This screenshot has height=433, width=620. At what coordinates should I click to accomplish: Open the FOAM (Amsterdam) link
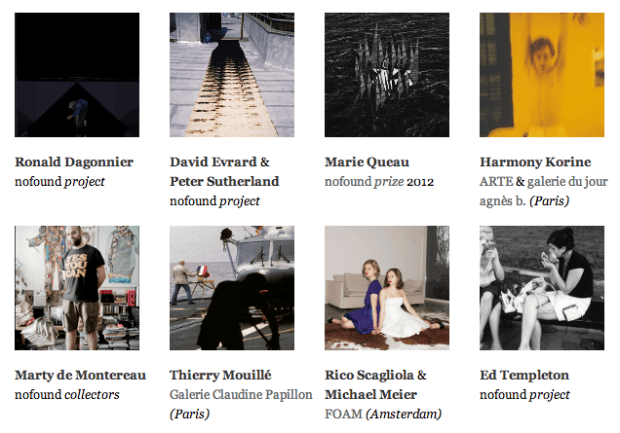[x=383, y=414]
